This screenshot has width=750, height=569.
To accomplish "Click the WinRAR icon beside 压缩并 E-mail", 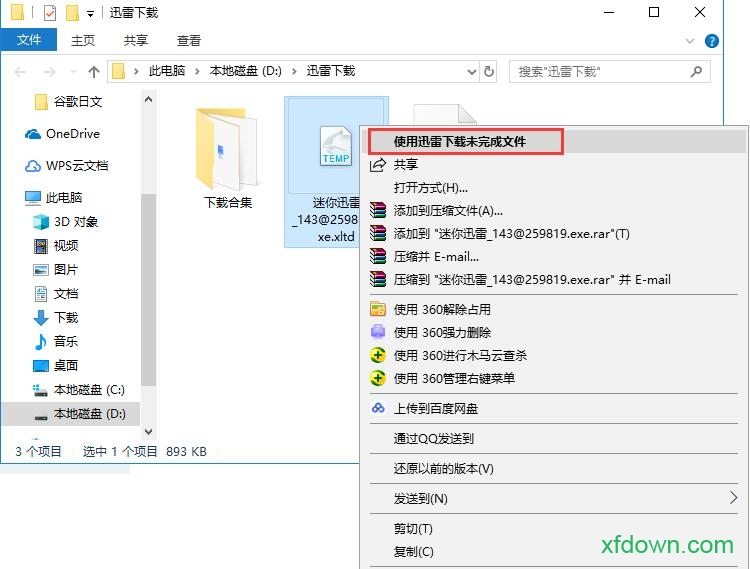I will [377, 256].
